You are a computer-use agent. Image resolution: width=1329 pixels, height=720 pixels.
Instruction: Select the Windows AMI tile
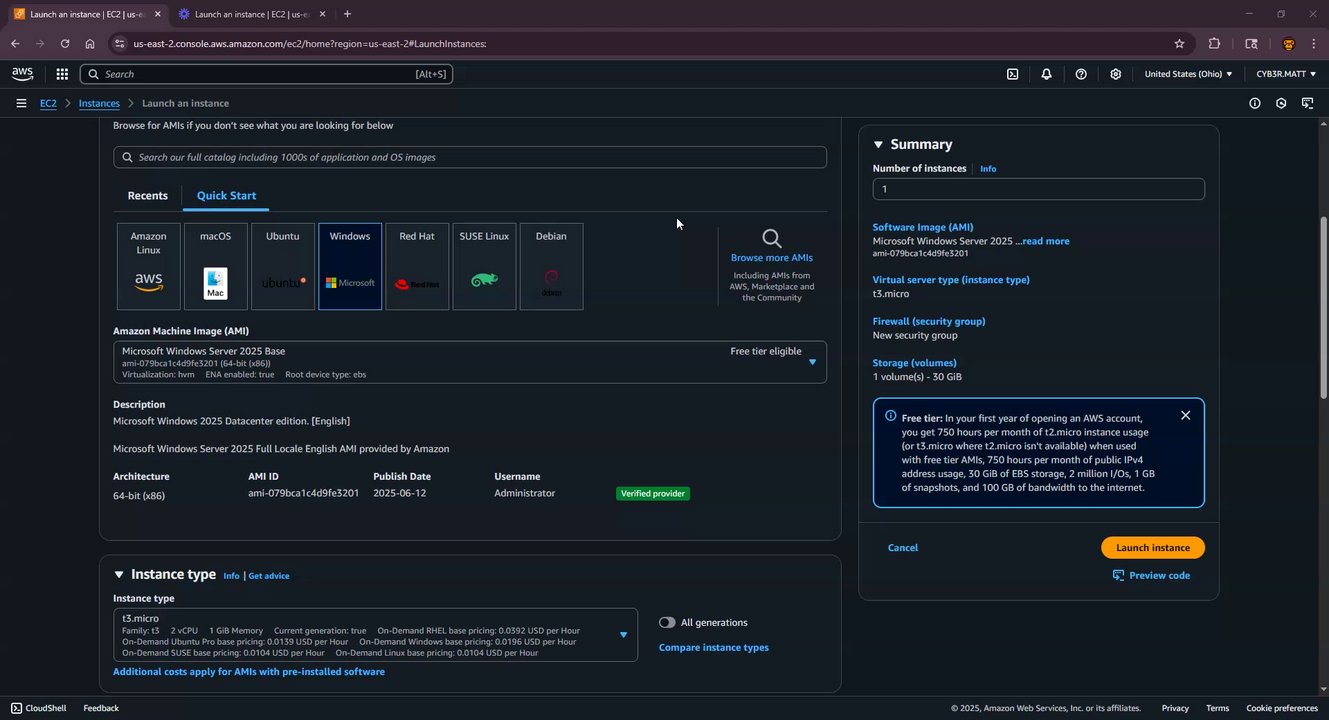(350, 266)
